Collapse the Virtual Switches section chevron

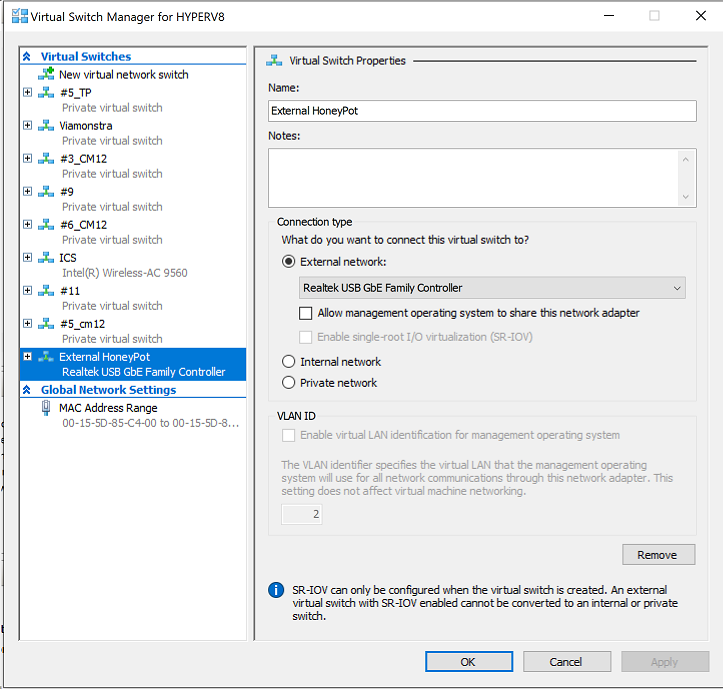click(27, 56)
